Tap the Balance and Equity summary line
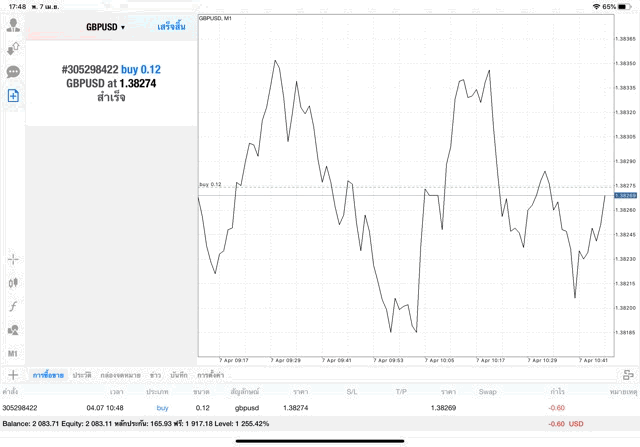 click(x=136, y=424)
